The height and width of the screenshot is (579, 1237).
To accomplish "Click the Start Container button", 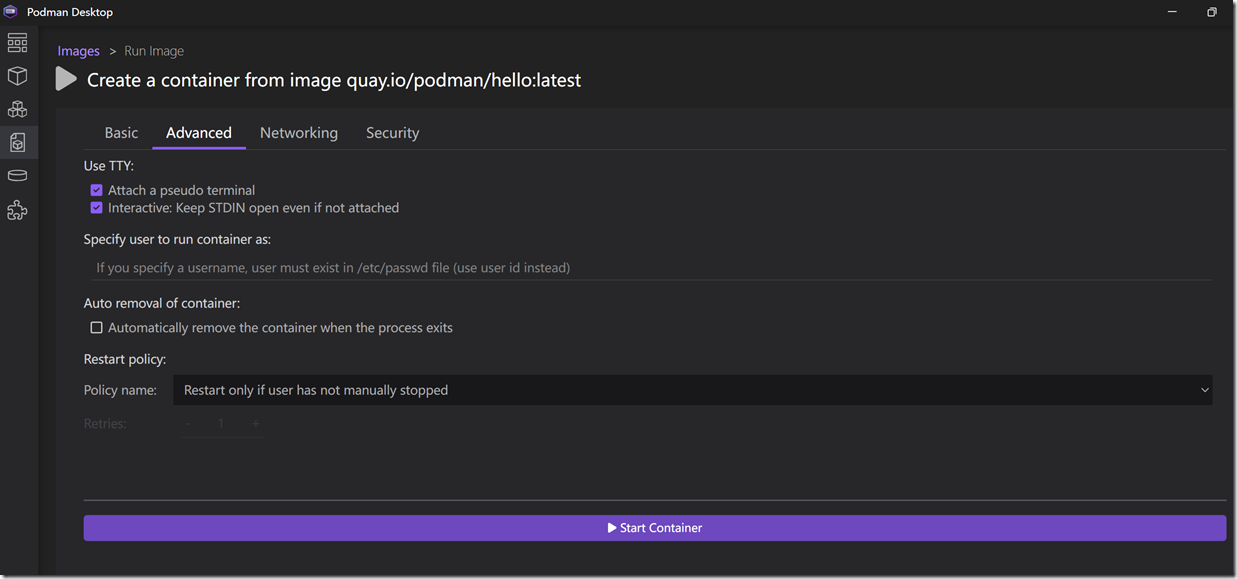I will point(654,528).
